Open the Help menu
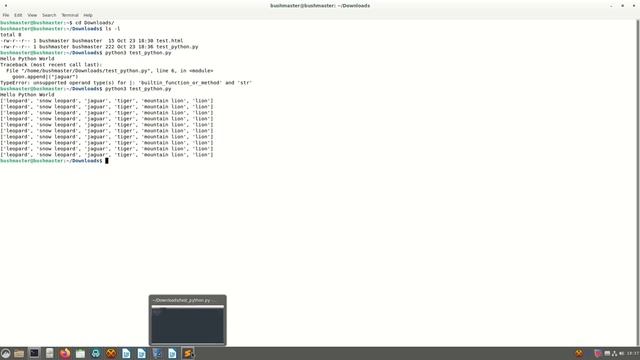The width and height of the screenshot is (640, 360). (x=88, y=15)
